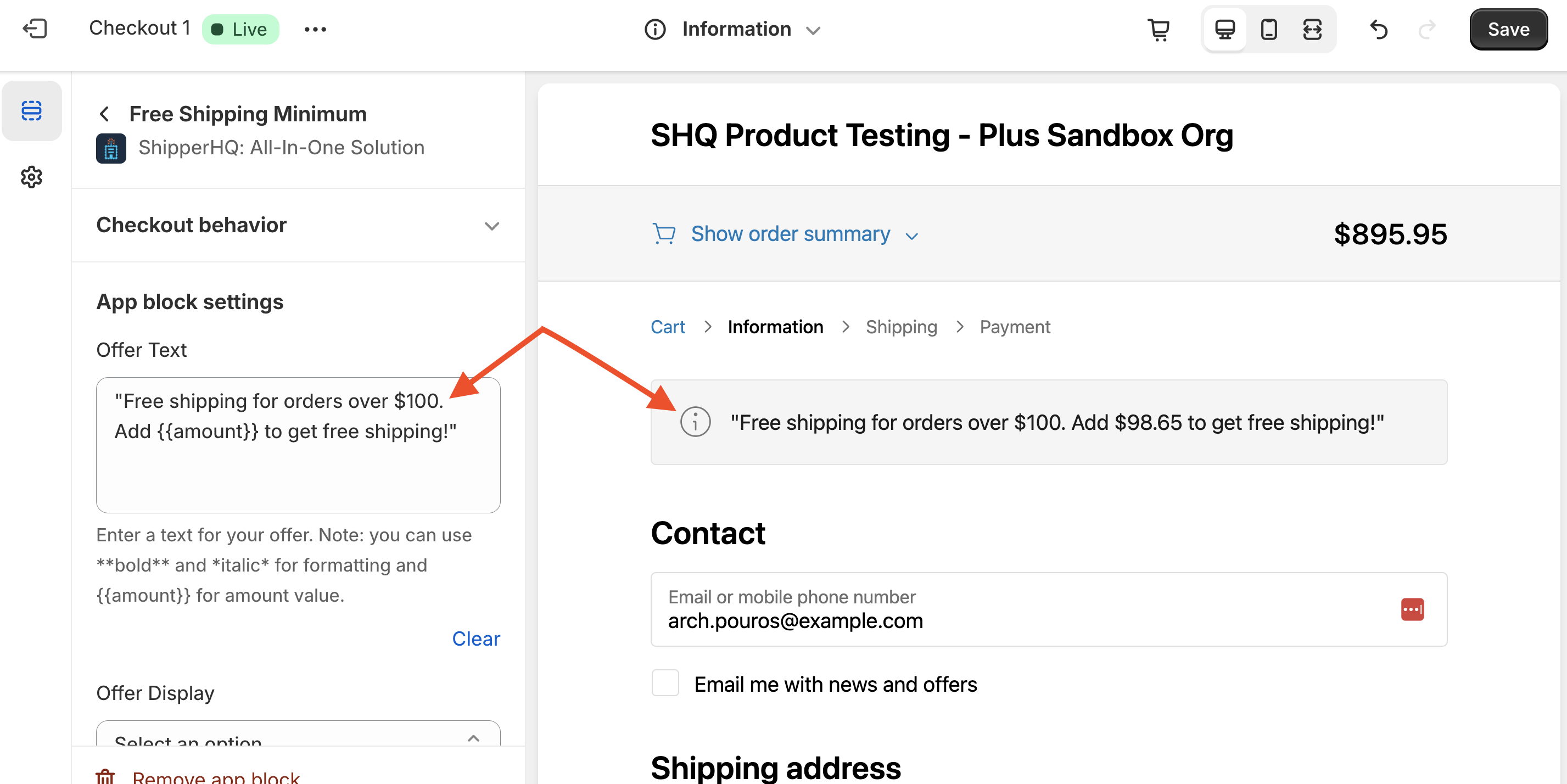
Task: Toggle fullscreen width preview icon
Action: pyautogui.click(x=1312, y=29)
